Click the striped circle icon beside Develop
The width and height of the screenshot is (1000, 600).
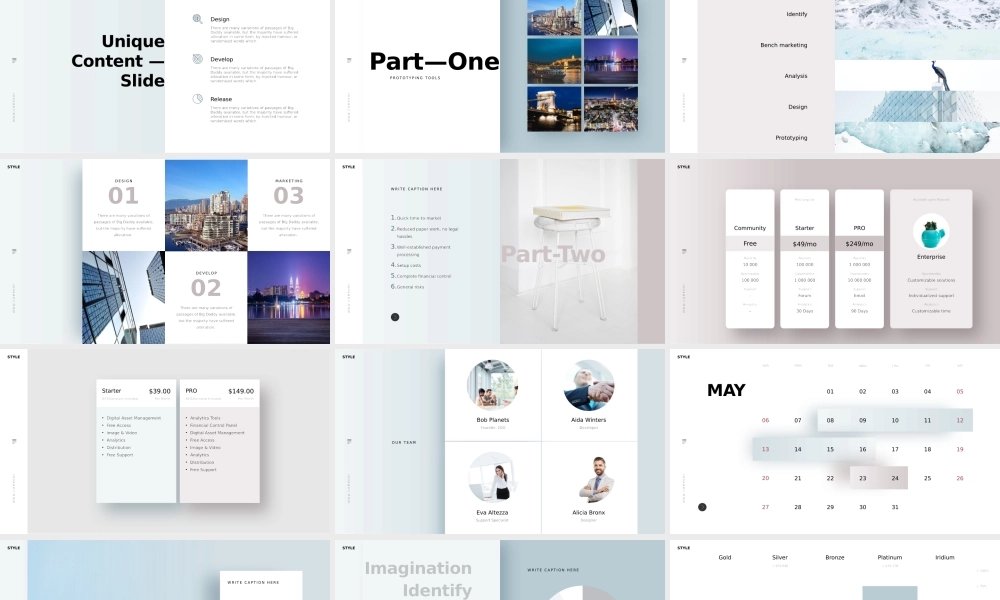point(198,59)
